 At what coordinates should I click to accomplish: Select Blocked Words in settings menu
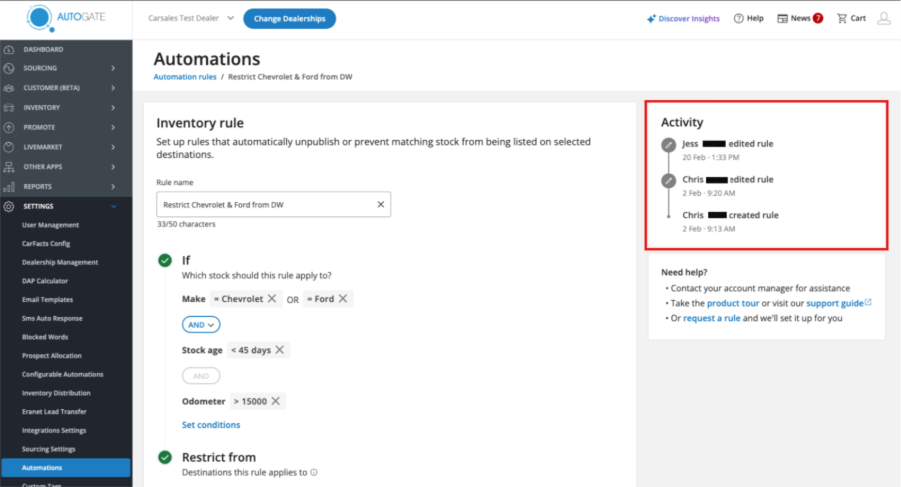(45, 337)
